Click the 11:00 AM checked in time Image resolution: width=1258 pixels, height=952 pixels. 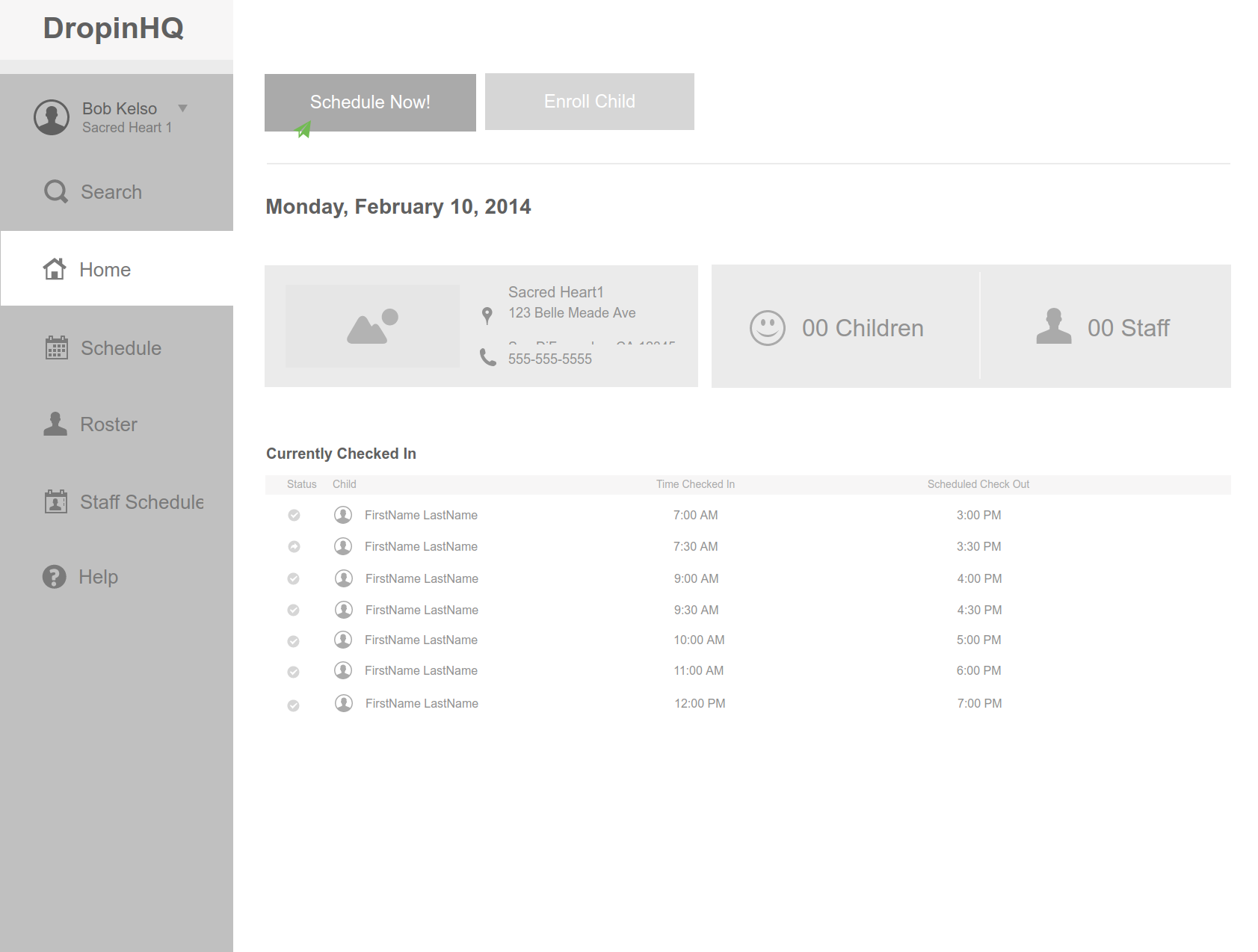point(699,670)
